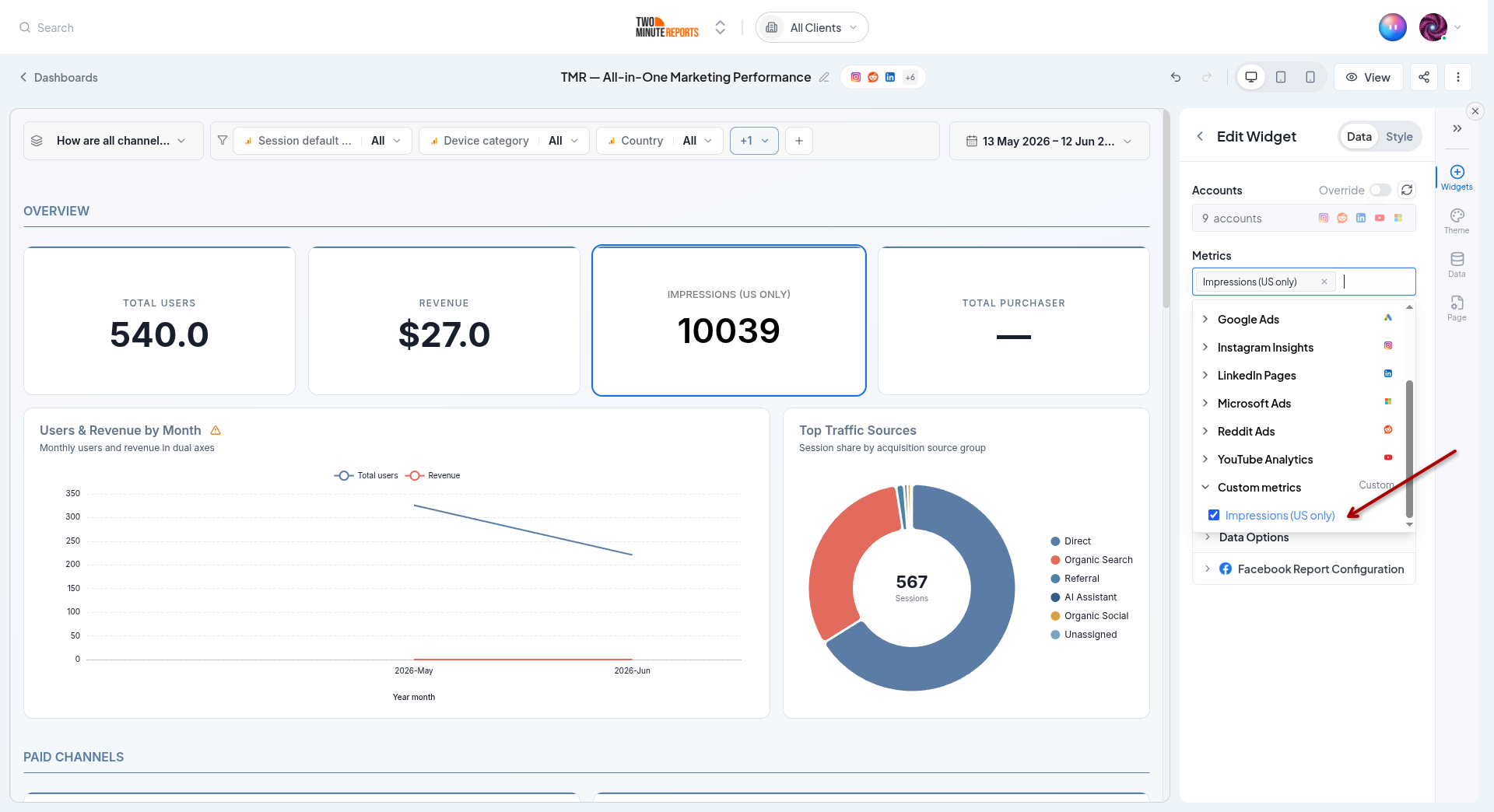Image resolution: width=1494 pixels, height=812 pixels.
Task: Close the Edit Widget panel
Action: point(1475,111)
